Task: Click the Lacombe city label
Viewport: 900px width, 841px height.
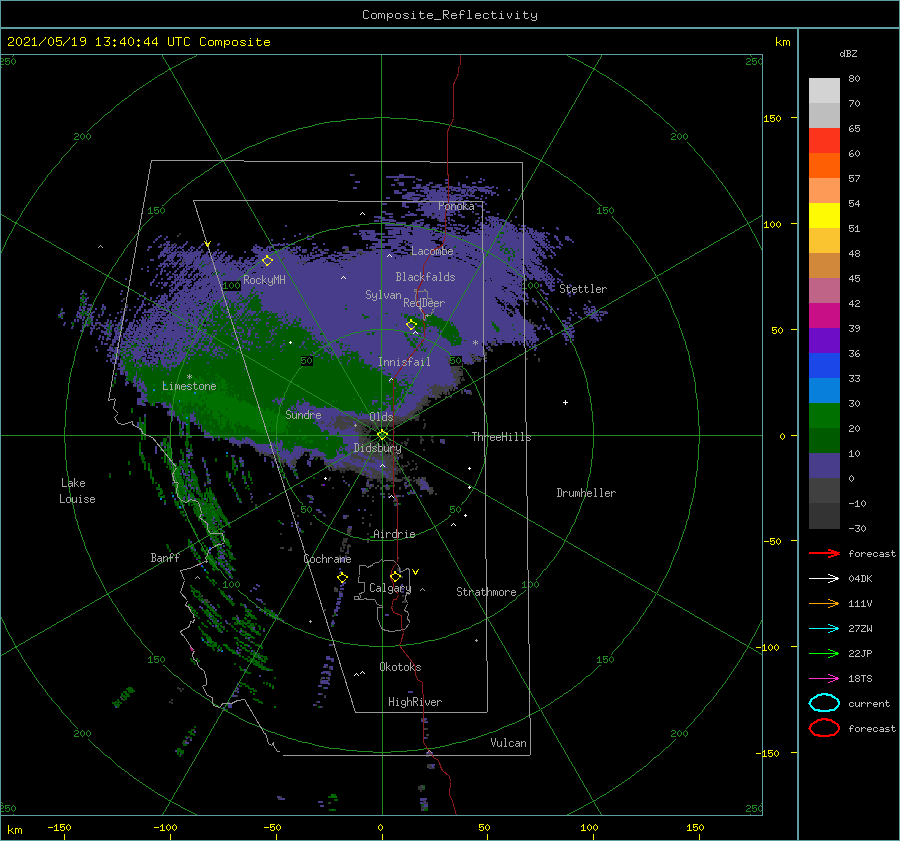Action: [432, 251]
